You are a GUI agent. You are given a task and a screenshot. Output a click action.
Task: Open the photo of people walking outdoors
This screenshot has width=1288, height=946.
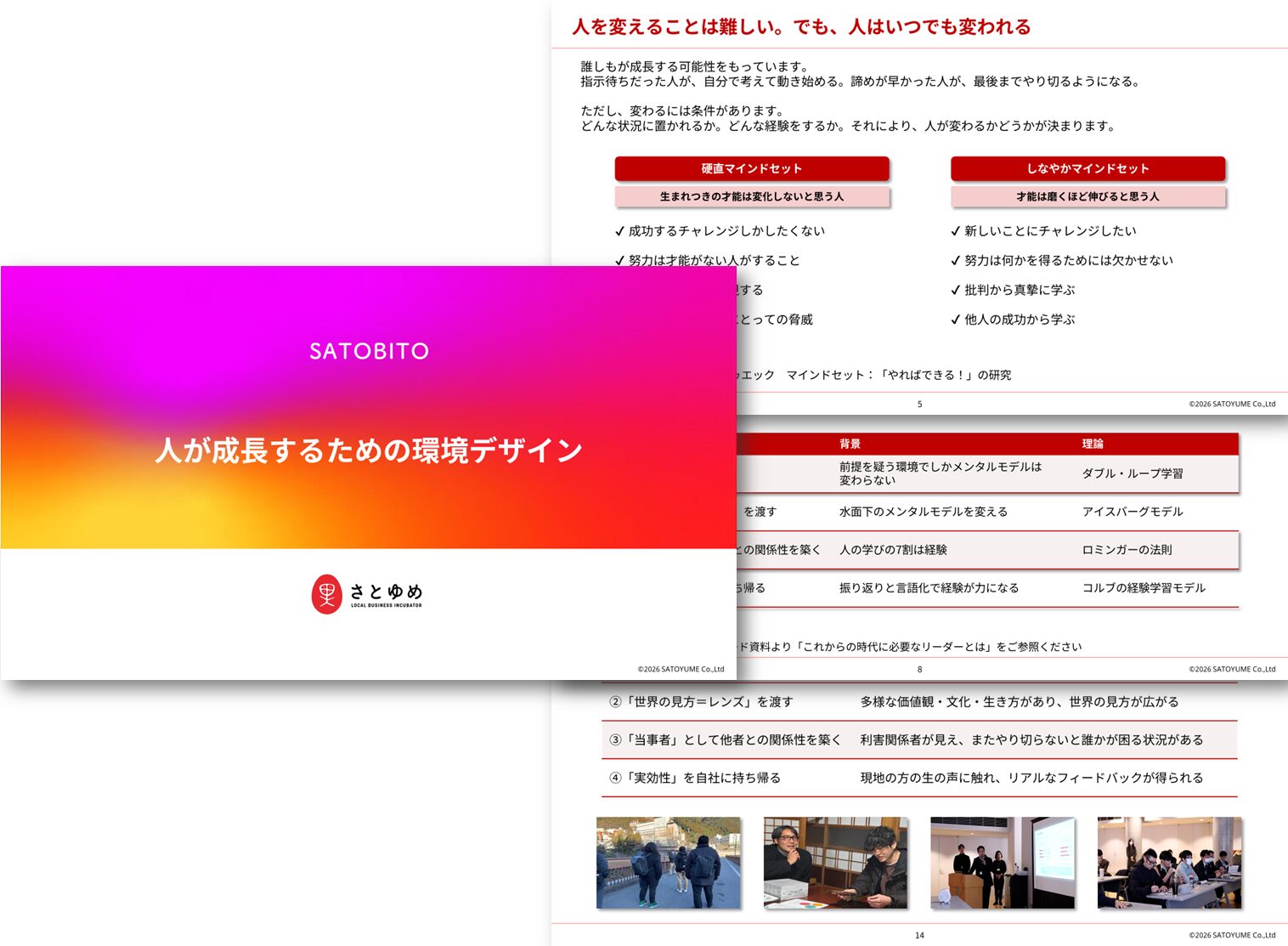pos(669,863)
